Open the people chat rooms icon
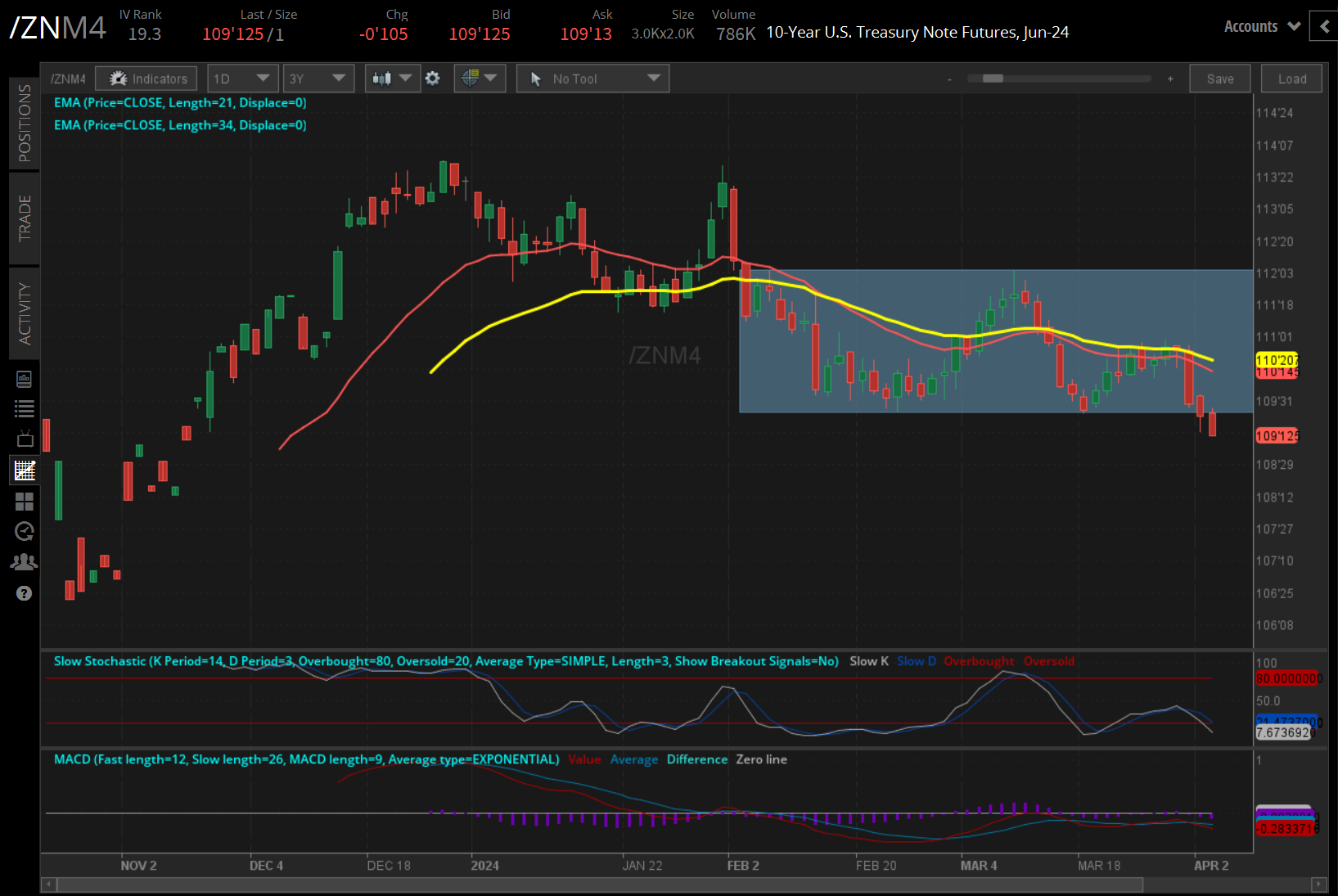 coord(25,562)
